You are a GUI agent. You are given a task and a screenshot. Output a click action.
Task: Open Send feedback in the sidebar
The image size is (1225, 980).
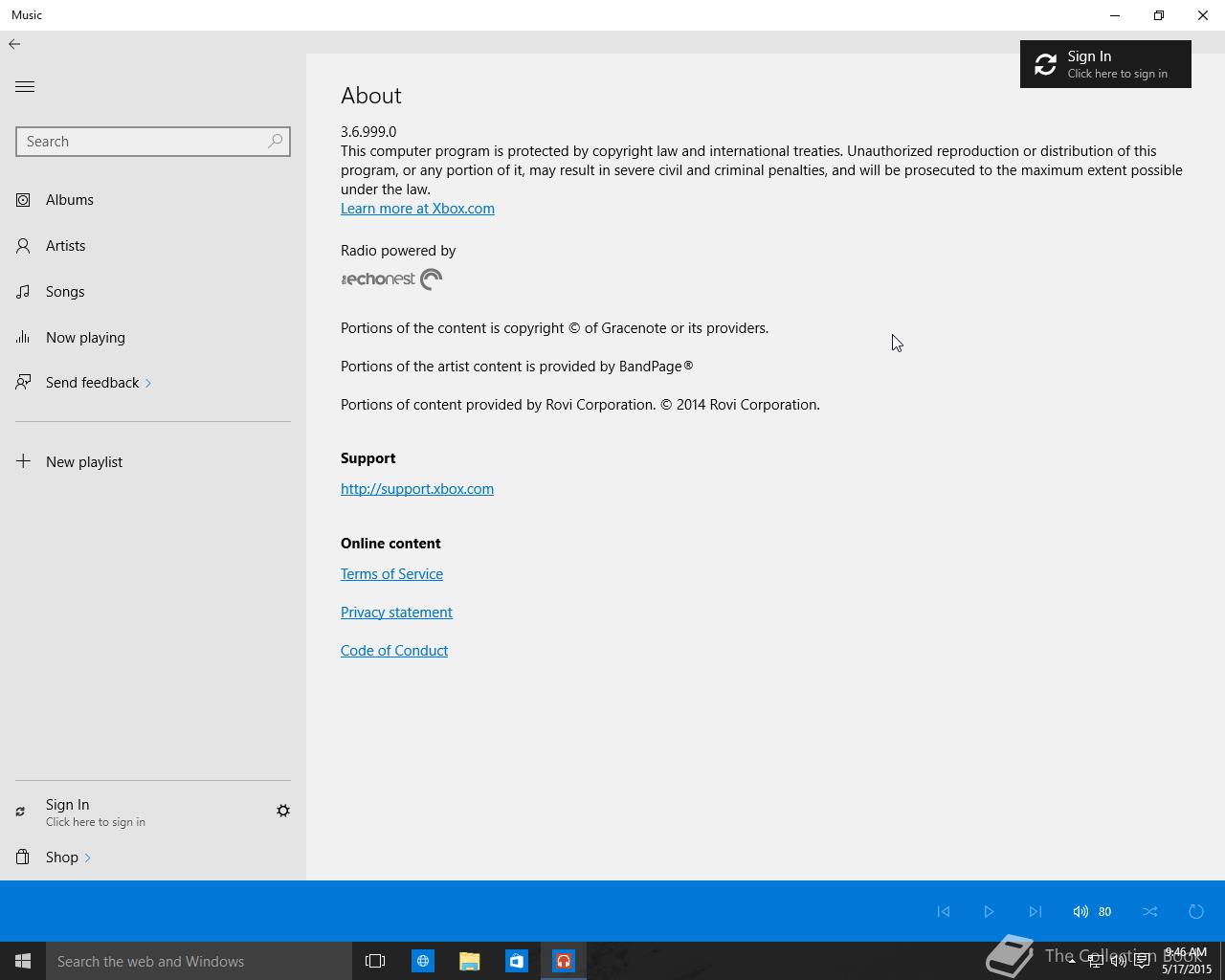[153, 383]
